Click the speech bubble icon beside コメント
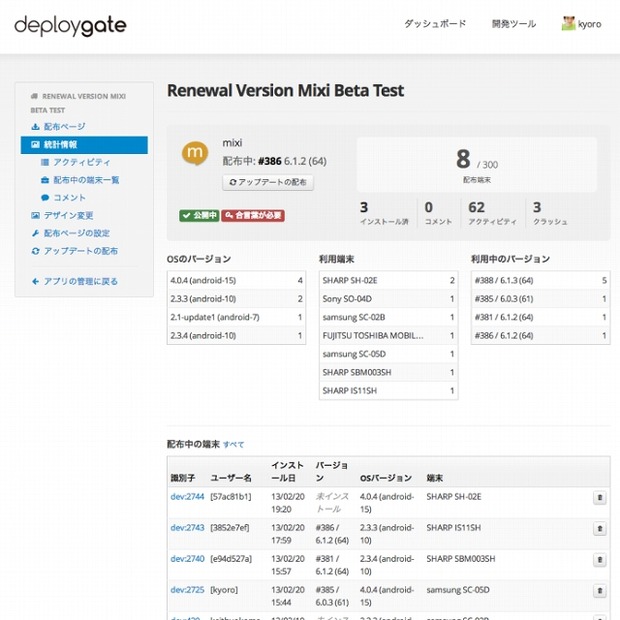620x620 pixels. [45, 198]
